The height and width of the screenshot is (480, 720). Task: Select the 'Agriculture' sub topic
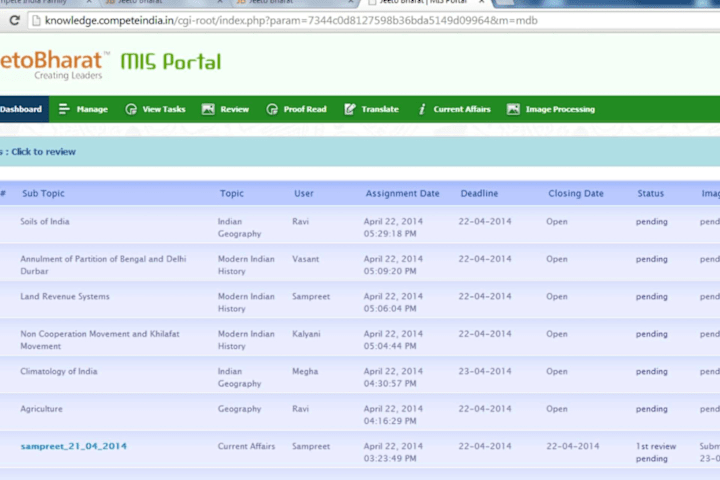pos(41,409)
